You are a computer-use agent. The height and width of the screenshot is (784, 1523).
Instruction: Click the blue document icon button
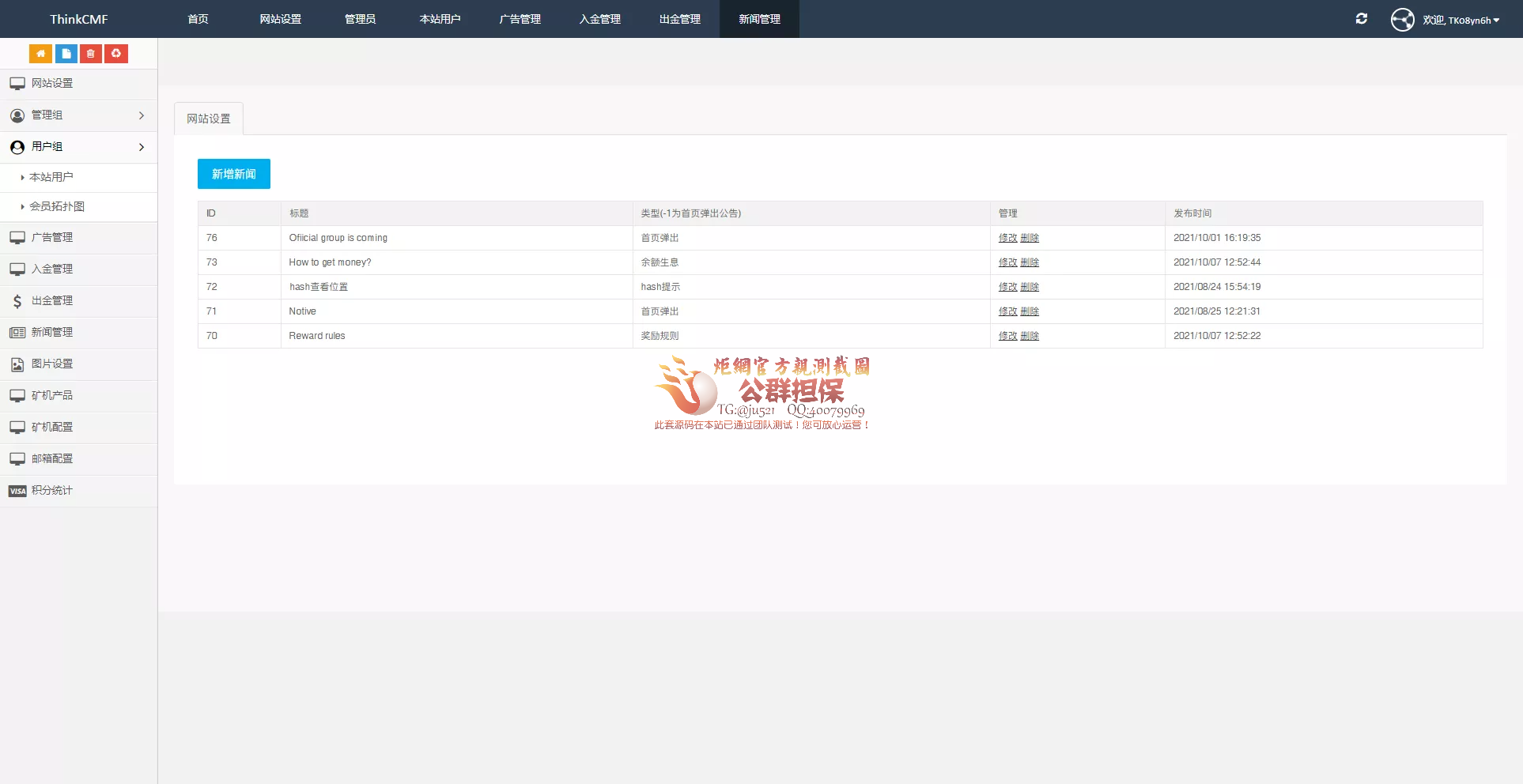coord(66,54)
